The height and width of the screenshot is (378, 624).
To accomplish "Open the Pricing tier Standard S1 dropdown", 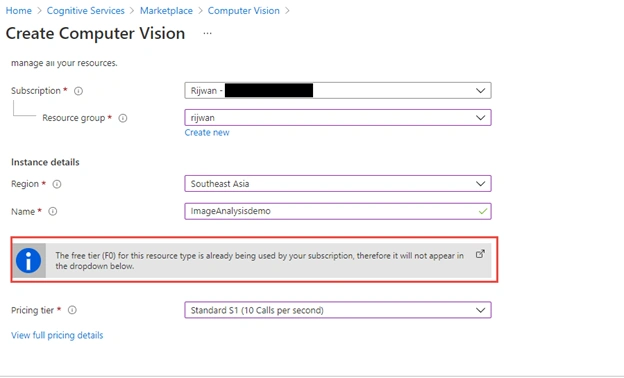I will [x=338, y=310].
